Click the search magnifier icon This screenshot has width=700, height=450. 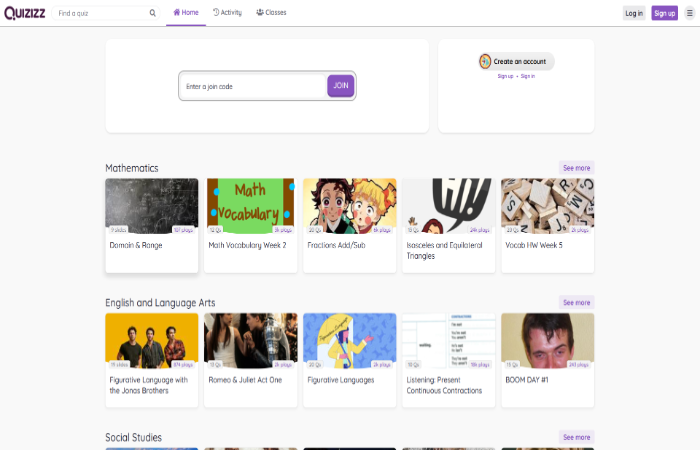point(152,13)
